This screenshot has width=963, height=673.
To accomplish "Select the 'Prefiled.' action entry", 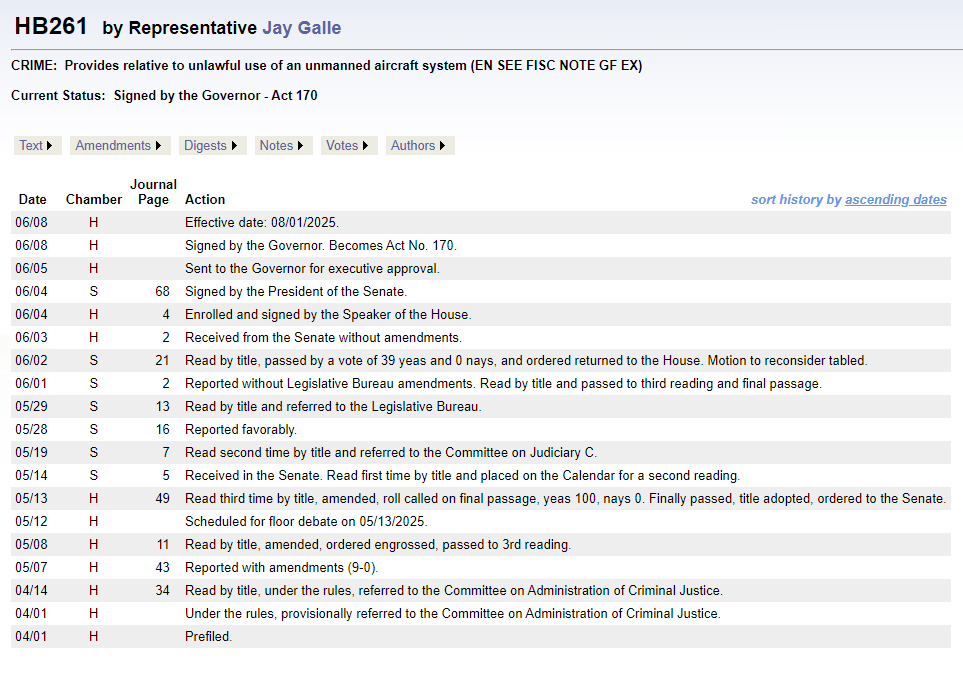I will point(208,637).
